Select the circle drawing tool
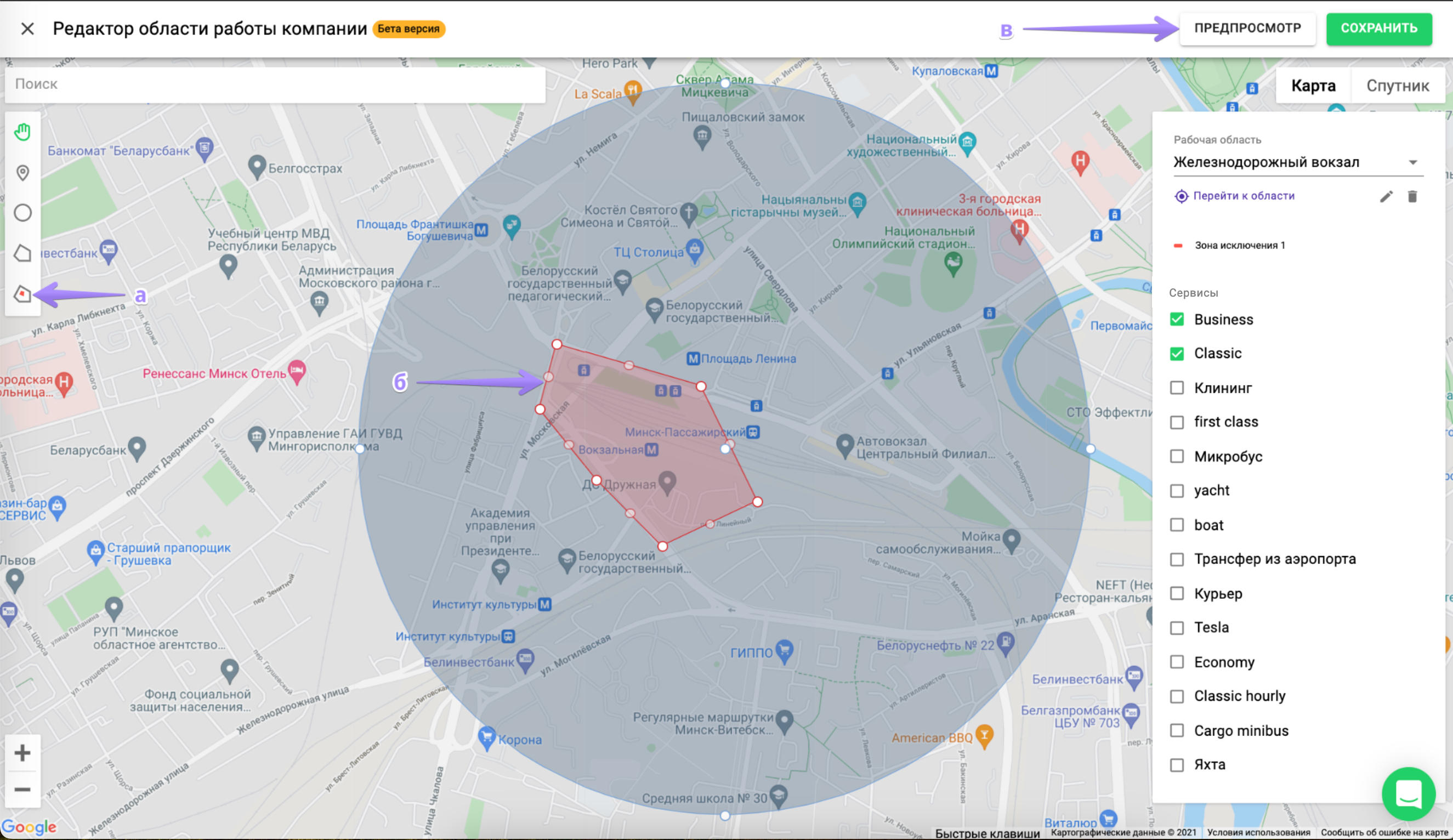Viewport: 1453px width, 840px height. [22, 213]
